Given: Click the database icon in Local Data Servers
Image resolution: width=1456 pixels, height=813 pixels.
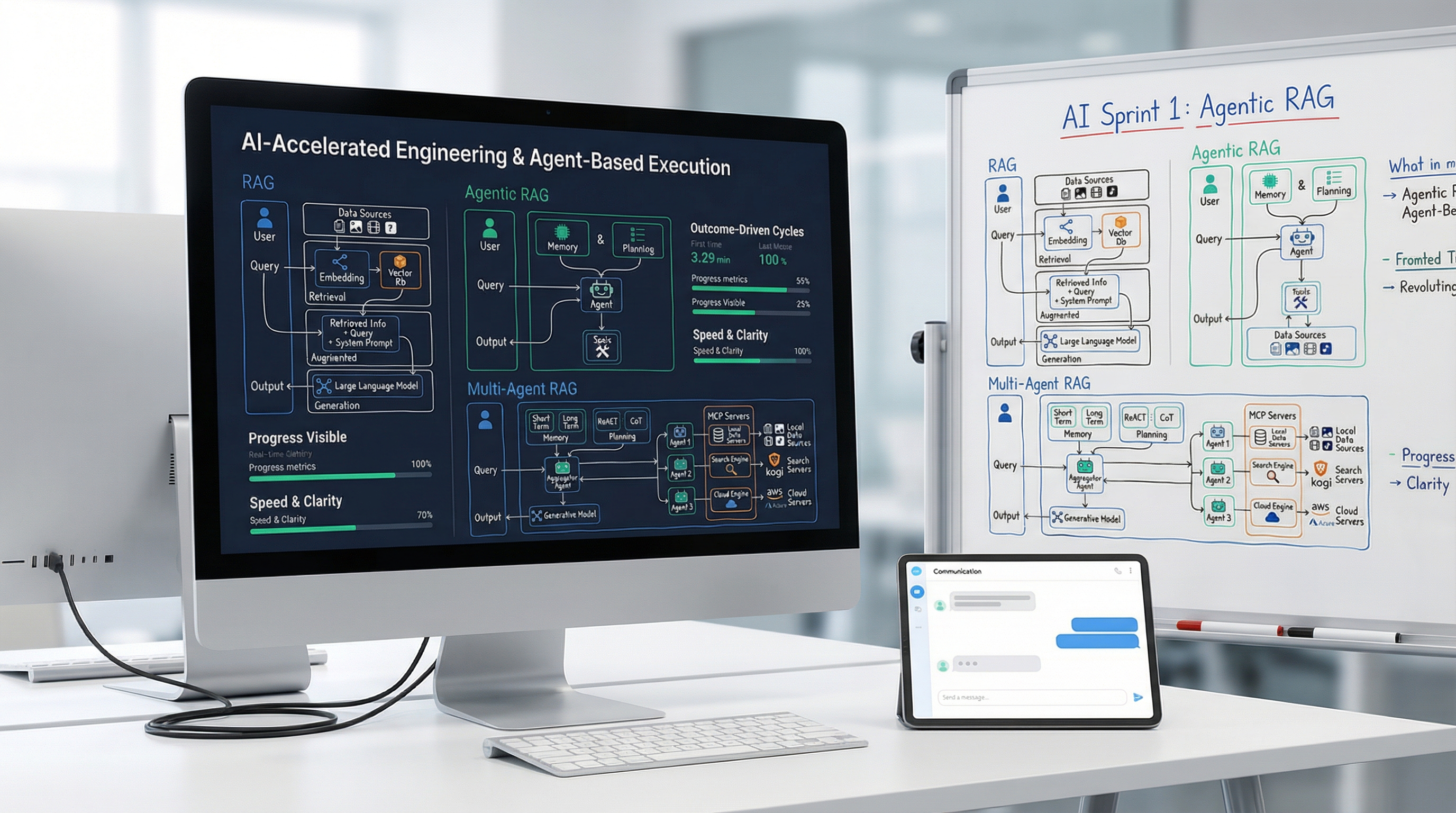Looking at the screenshot, I should (x=718, y=435).
